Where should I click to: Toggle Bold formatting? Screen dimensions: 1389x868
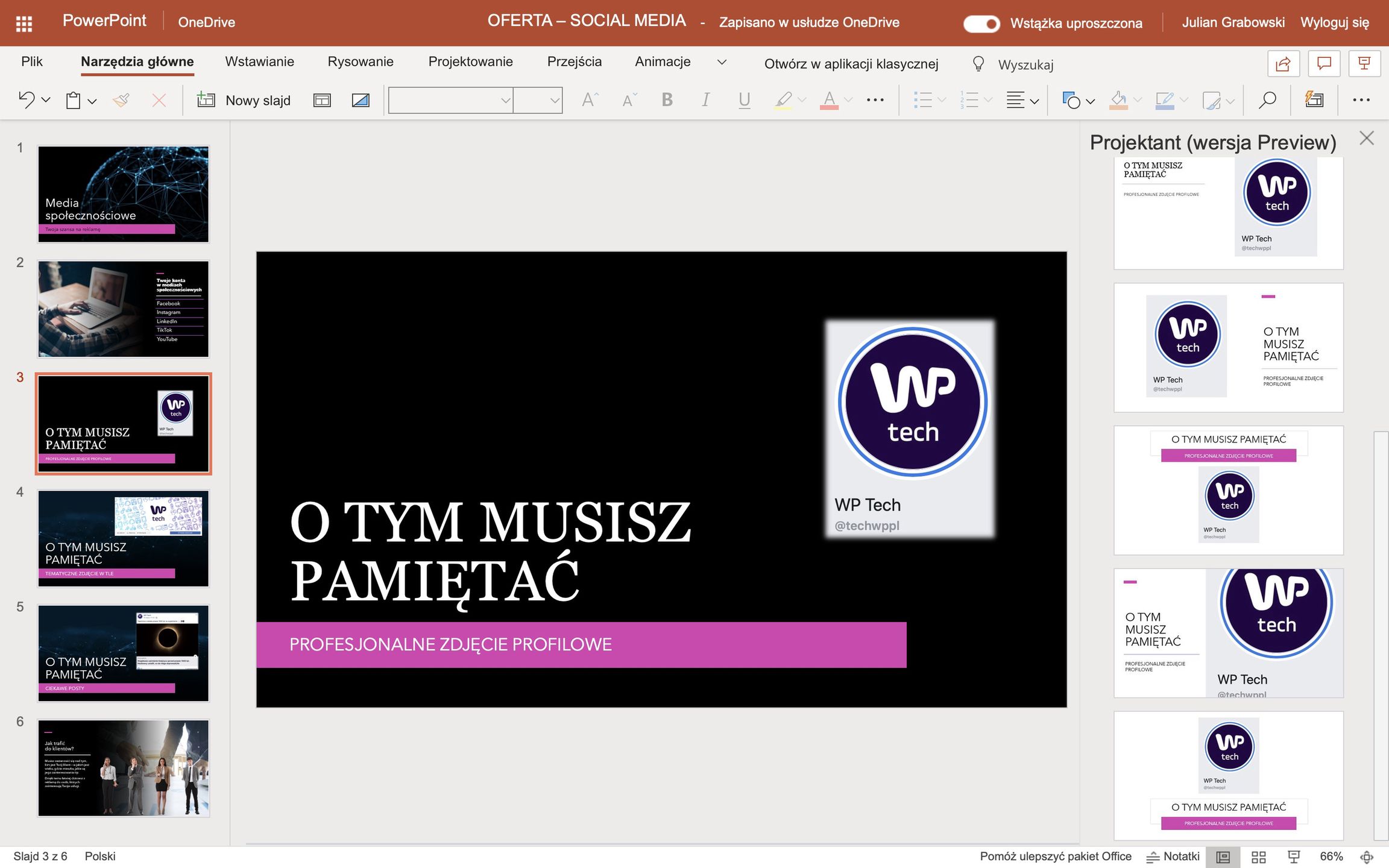667,100
